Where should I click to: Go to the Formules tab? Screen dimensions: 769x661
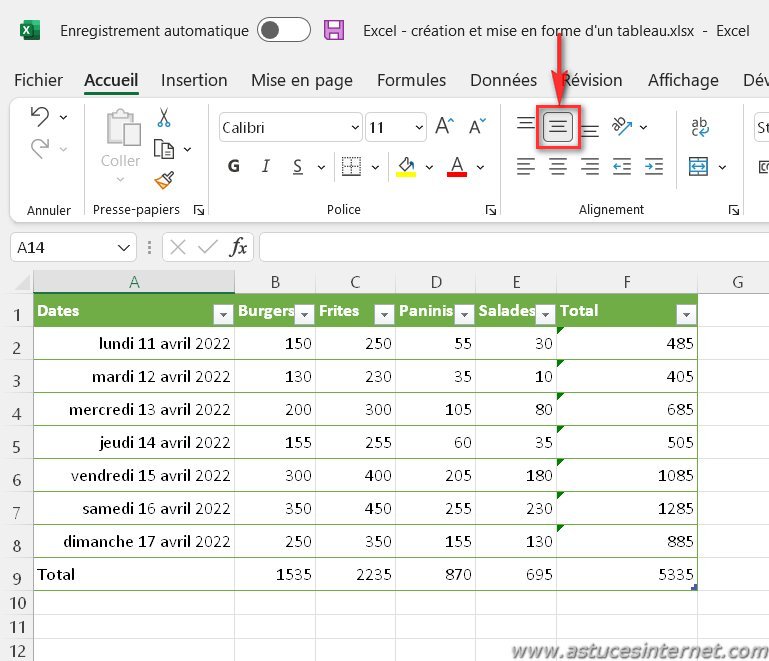[x=411, y=80]
